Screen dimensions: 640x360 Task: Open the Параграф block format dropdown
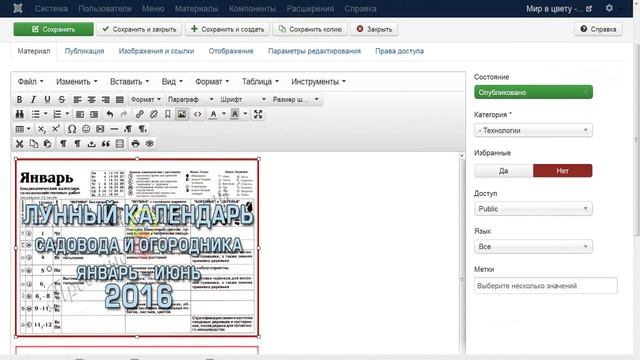pyautogui.click(x=190, y=100)
